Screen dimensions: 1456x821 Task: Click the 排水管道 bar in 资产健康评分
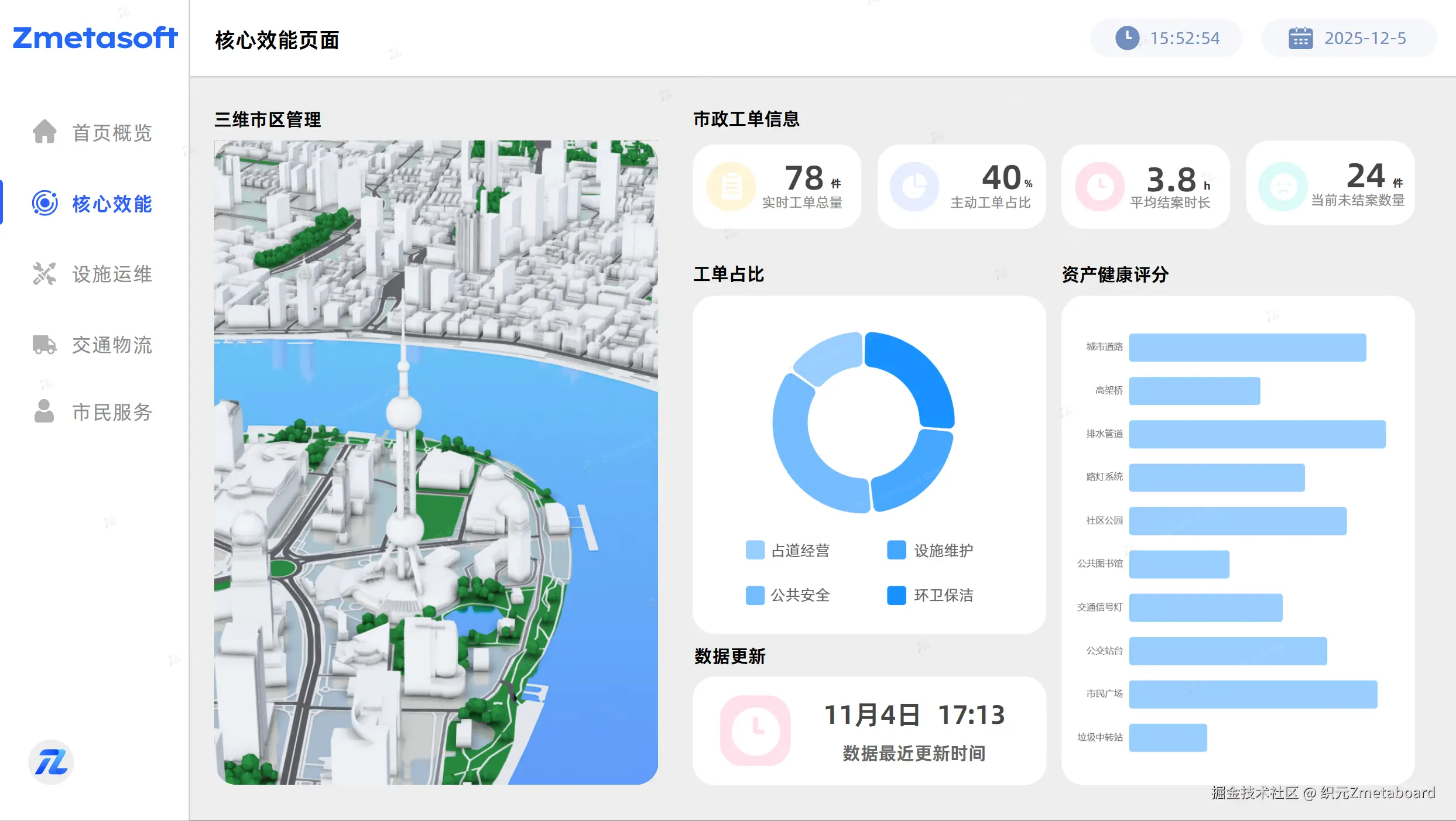coord(1256,434)
